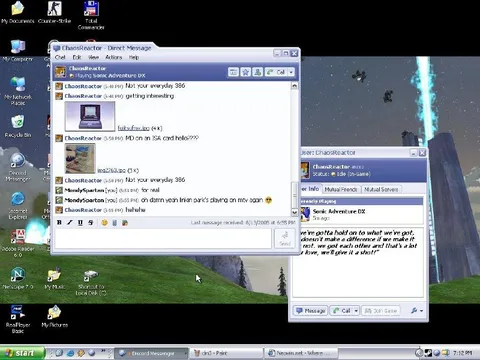Click ChaosReactor avatar in profile window
The width and height of the screenshot is (480, 360).
[x=305, y=170]
